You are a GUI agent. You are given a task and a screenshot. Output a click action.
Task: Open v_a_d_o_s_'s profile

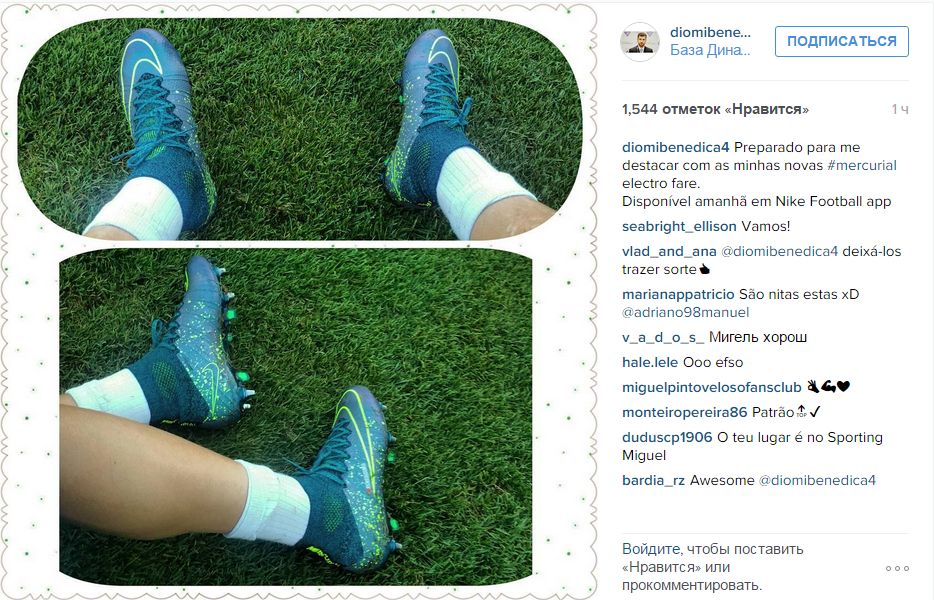pos(663,337)
